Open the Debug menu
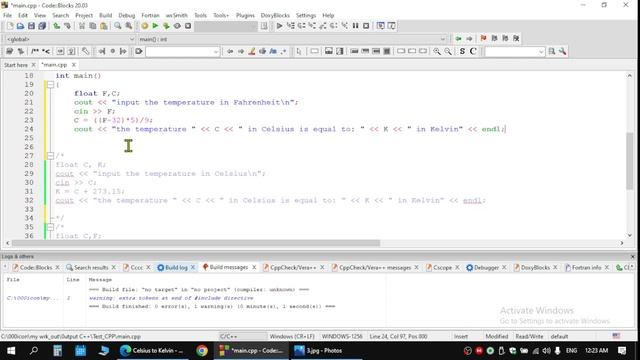This screenshot has width=640, height=360. (127, 15)
